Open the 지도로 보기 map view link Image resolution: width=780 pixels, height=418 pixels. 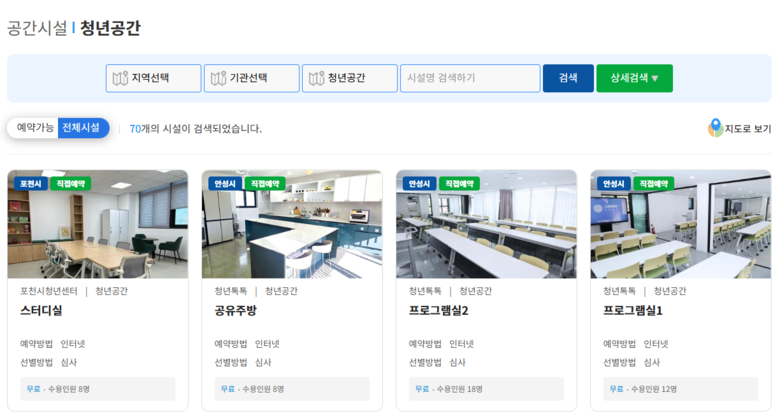pyautogui.click(x=748, y=129)
